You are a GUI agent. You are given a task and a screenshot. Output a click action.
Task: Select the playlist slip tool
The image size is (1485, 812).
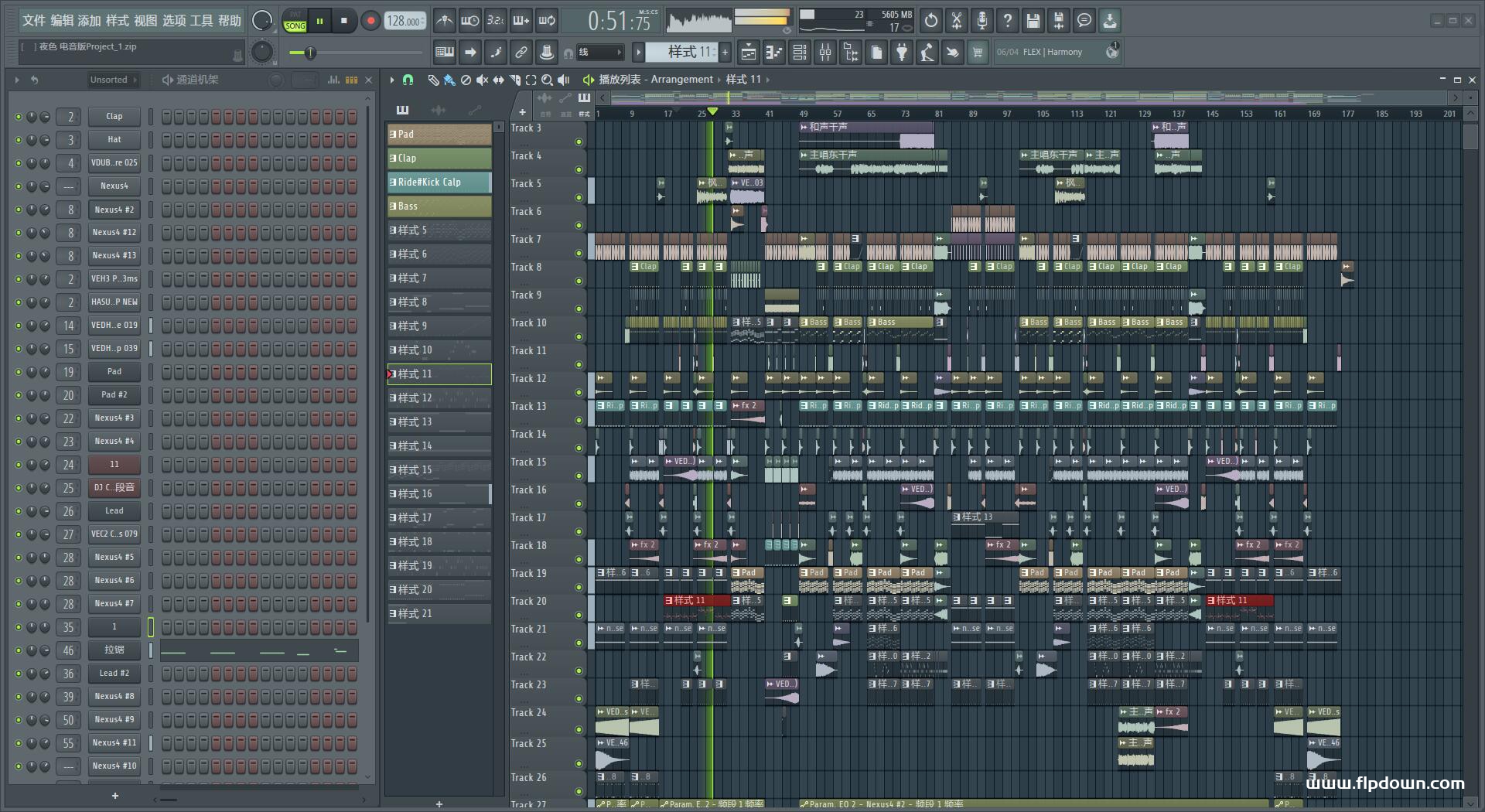(498, 80)
